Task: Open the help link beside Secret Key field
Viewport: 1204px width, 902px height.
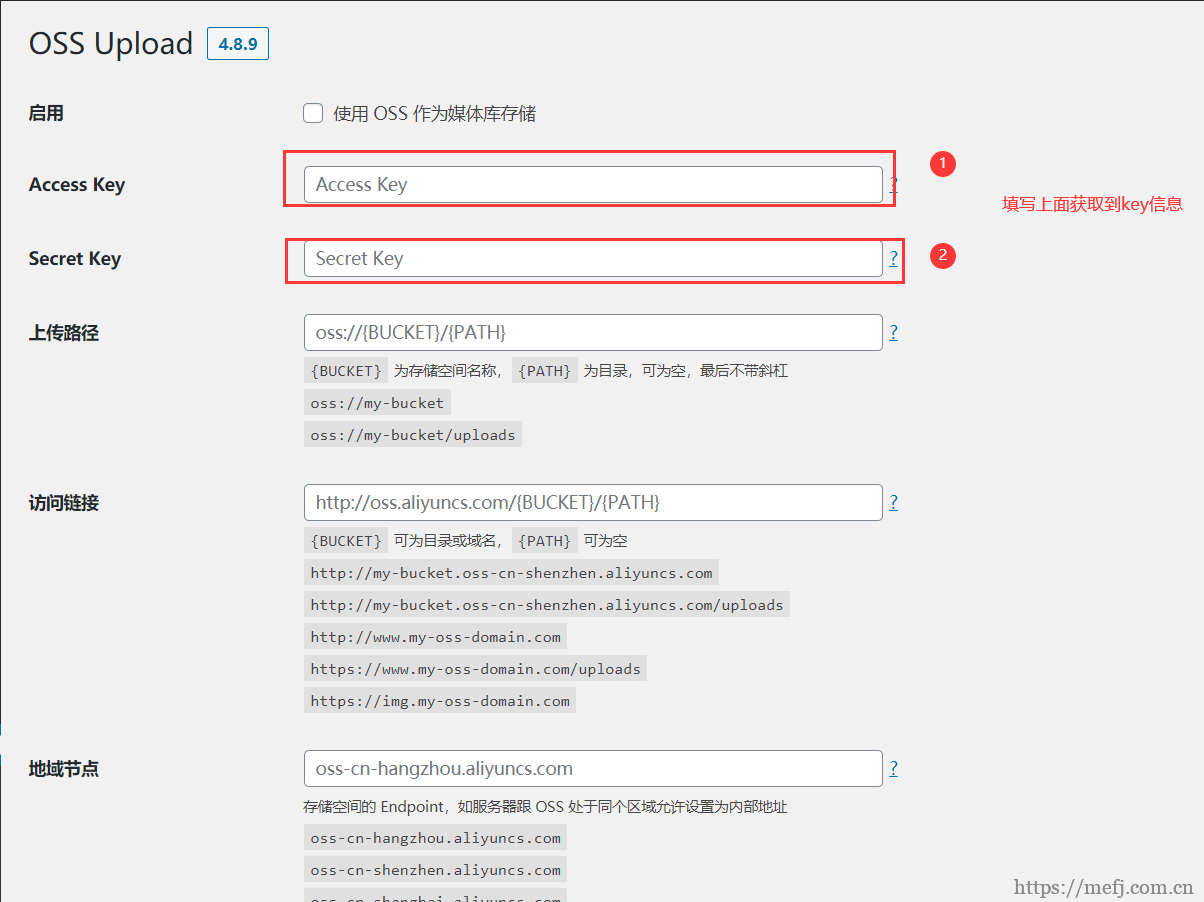Action: point(893,258)
